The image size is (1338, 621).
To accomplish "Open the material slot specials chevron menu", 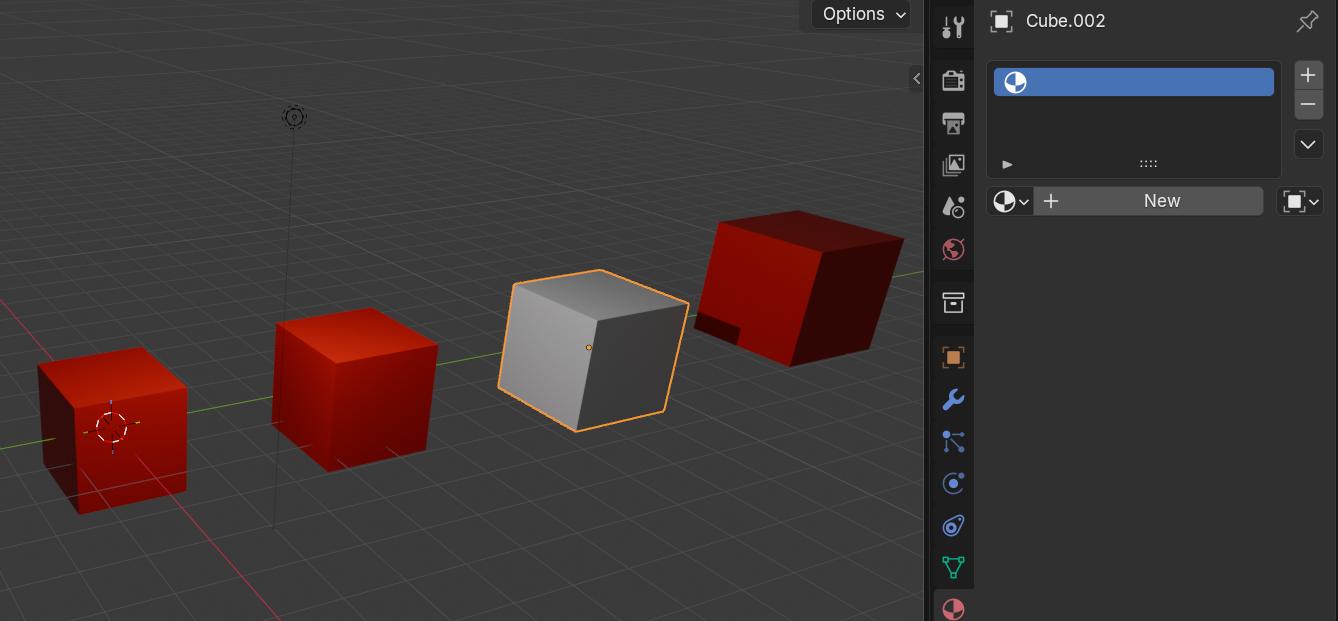I will tap(1308, 145).
